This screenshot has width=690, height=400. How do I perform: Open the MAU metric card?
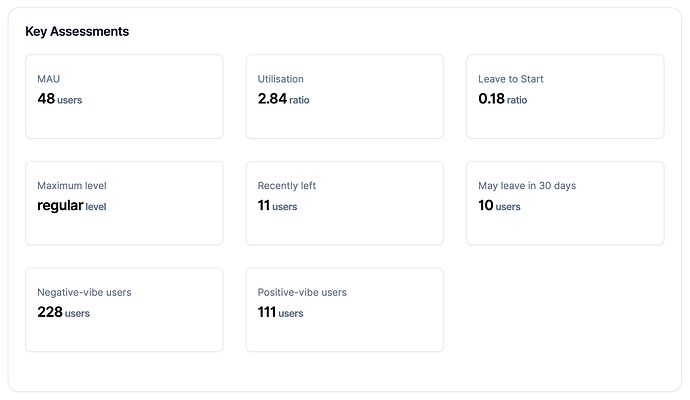click(x=124, y=96)
